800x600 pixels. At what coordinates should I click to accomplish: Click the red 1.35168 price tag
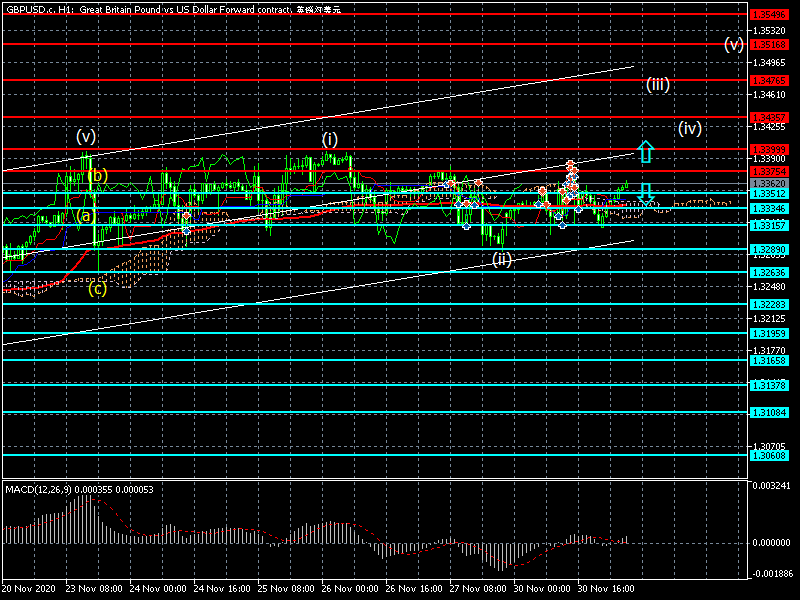769,44
